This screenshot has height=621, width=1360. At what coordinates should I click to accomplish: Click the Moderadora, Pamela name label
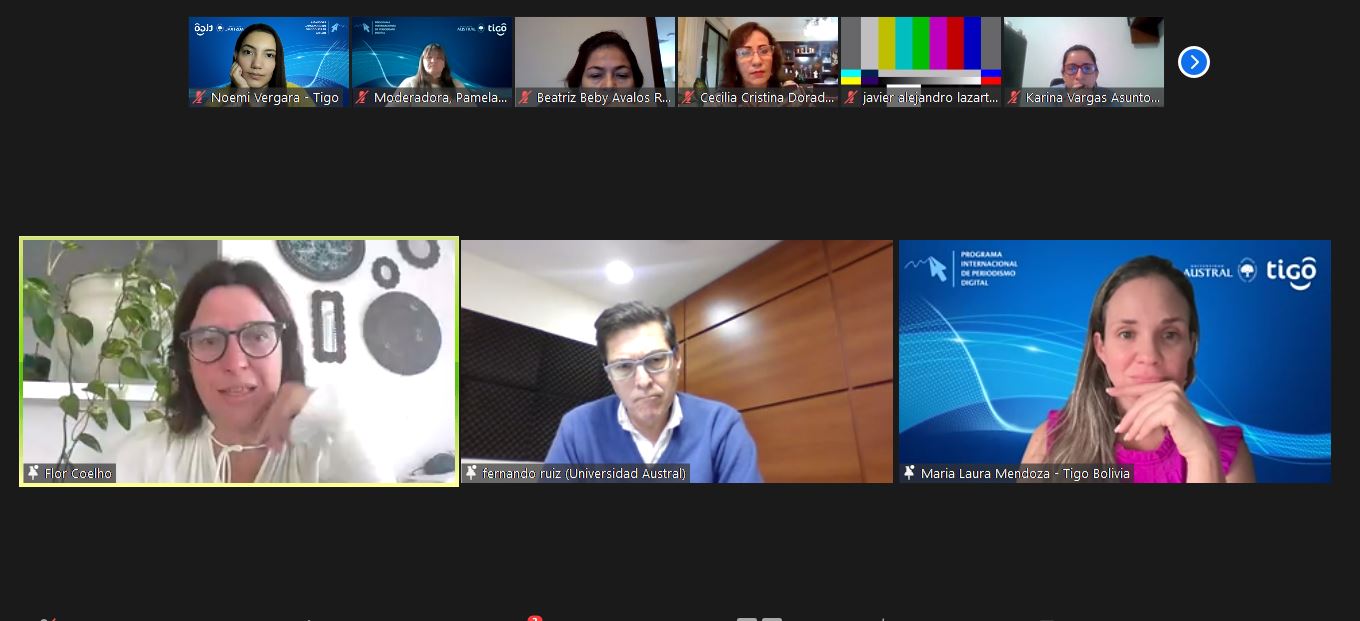pos(440,98)
